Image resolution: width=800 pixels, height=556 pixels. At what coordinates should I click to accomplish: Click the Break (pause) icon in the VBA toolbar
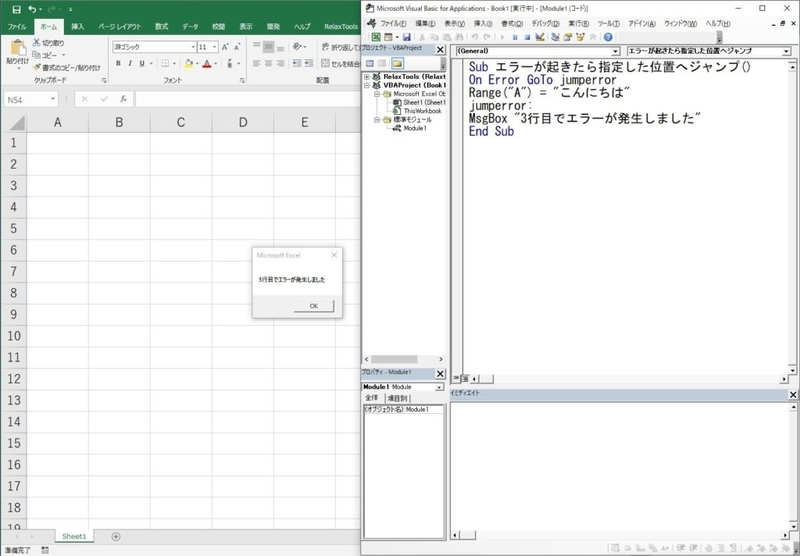[515, 37]
